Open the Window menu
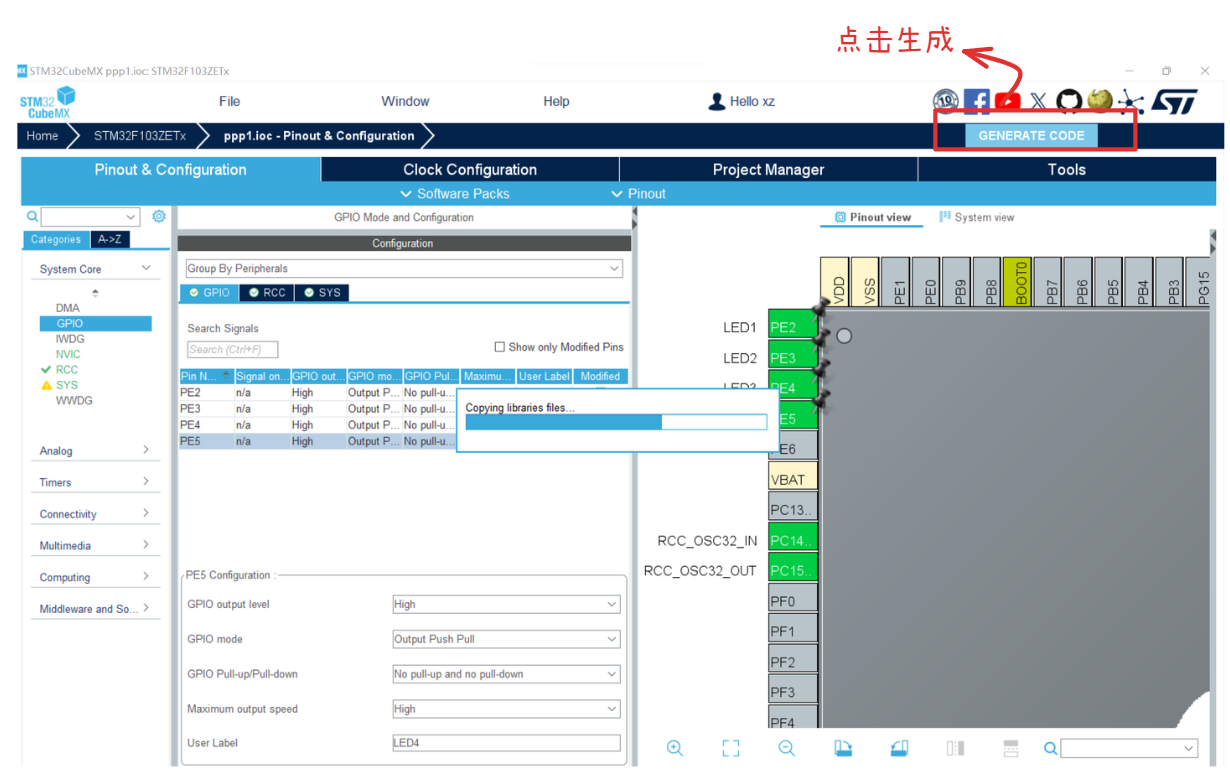1230x775 pixels. (x=405, y=101)
